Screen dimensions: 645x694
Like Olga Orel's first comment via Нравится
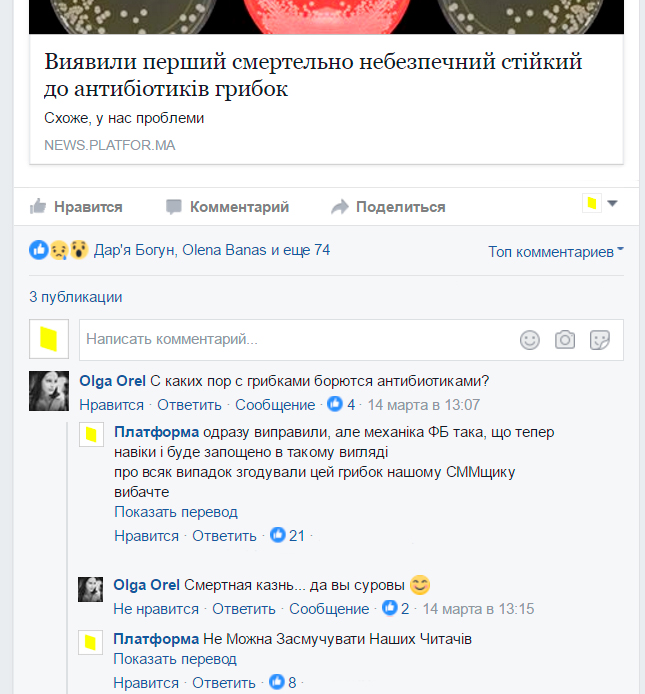[112, 405]
